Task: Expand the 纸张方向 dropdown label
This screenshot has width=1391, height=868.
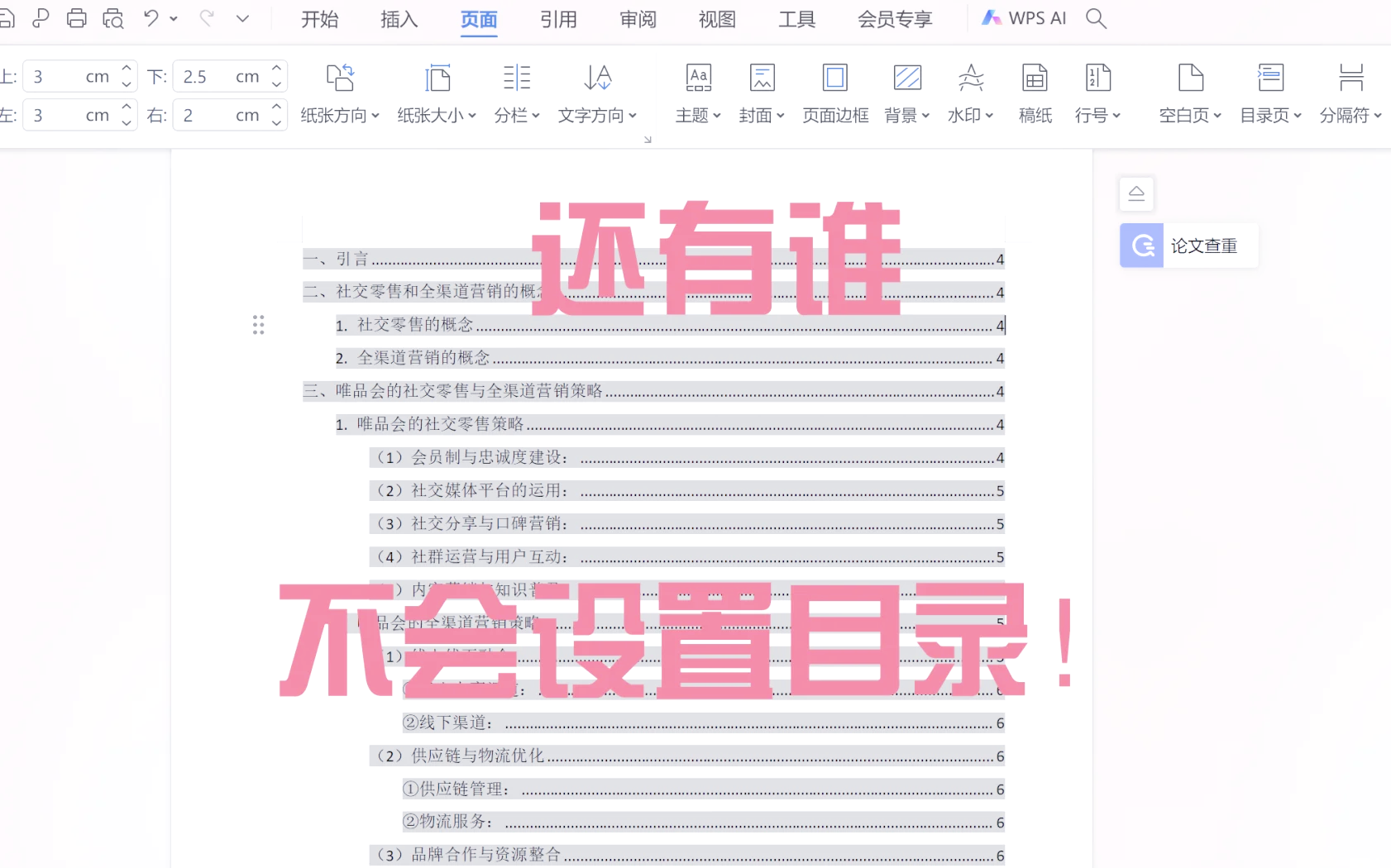Action: [x=340, y=116]
